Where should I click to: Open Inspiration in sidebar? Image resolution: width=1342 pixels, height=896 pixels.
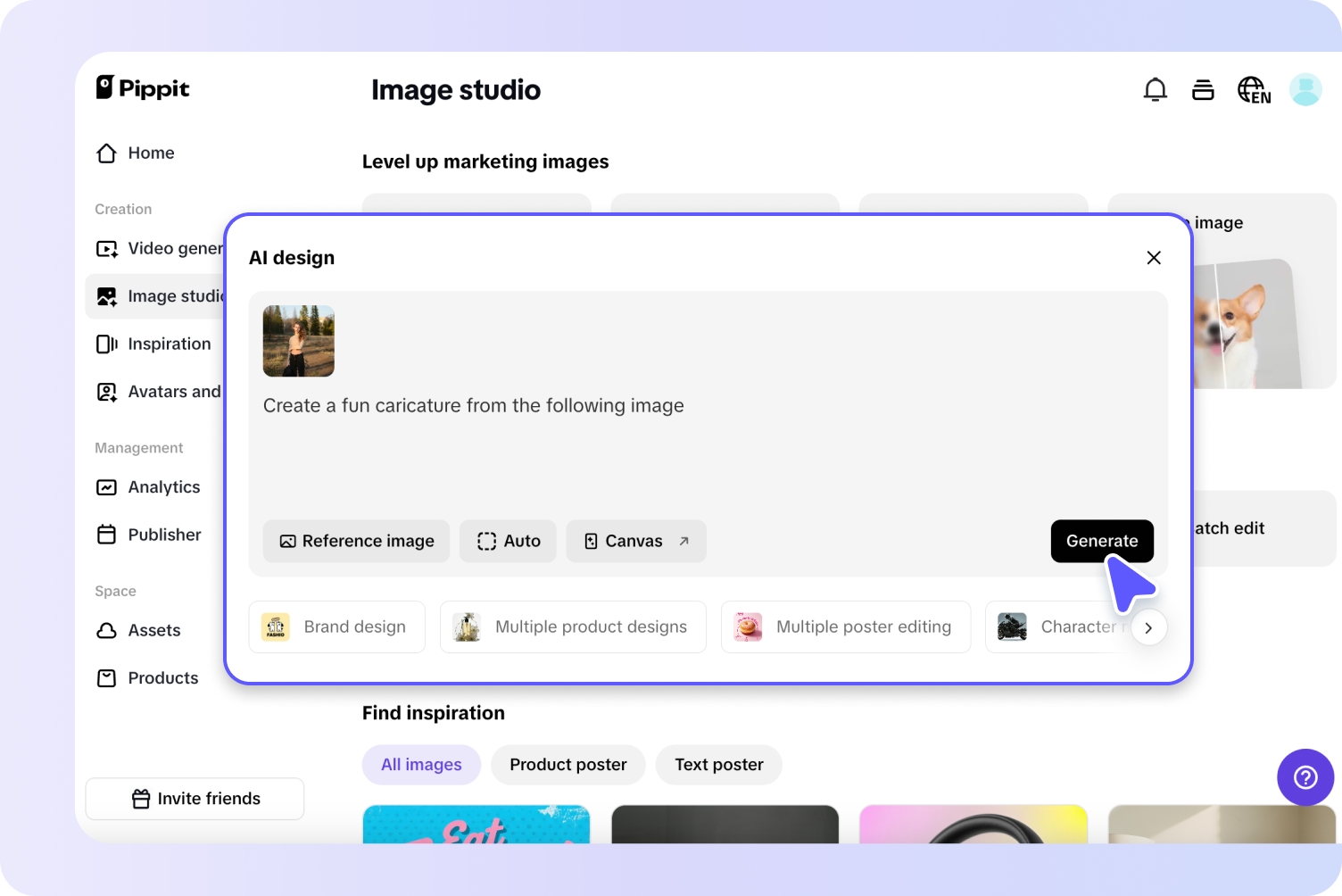pyautogui.click(x=154, y=344)
